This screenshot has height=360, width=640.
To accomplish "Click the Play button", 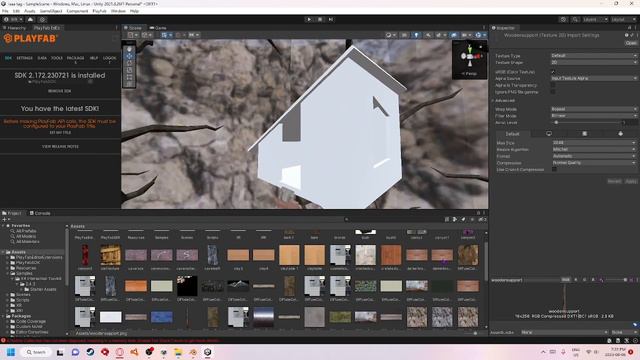I will coord(309,19).
